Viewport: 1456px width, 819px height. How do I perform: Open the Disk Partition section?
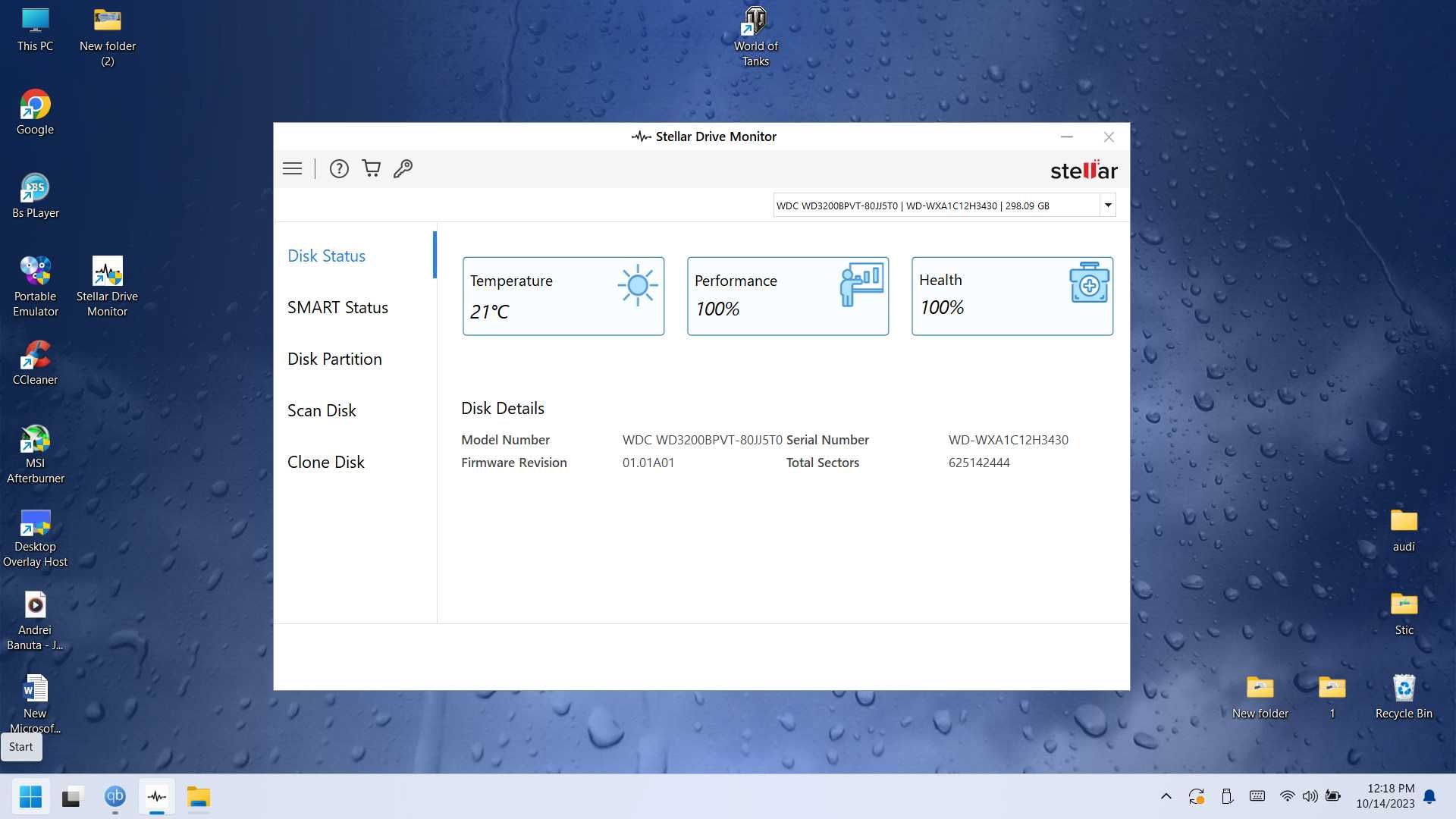point(334,358)
